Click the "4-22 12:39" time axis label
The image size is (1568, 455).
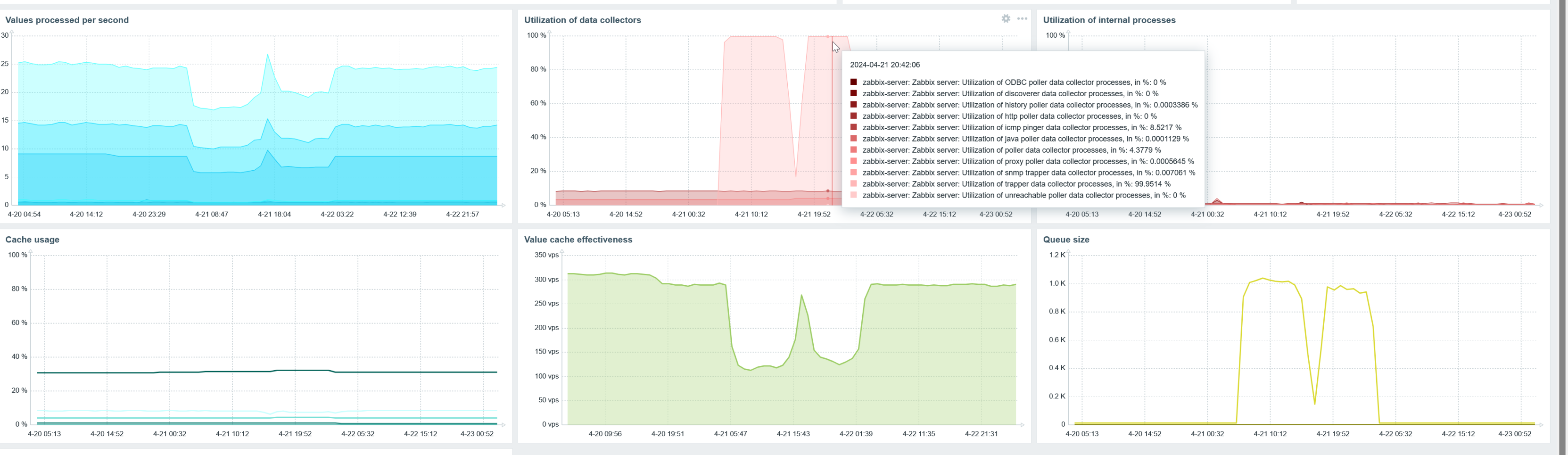400,215
